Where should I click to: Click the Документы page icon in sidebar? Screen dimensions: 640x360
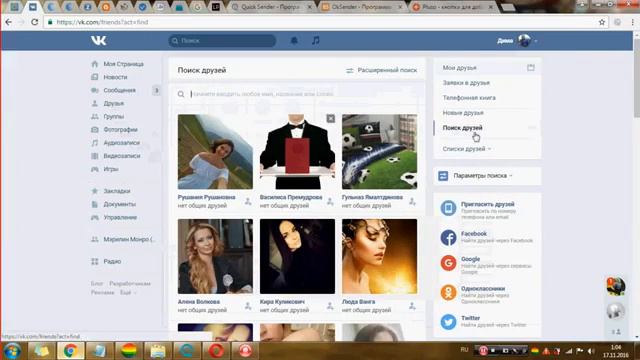[95, 204]
